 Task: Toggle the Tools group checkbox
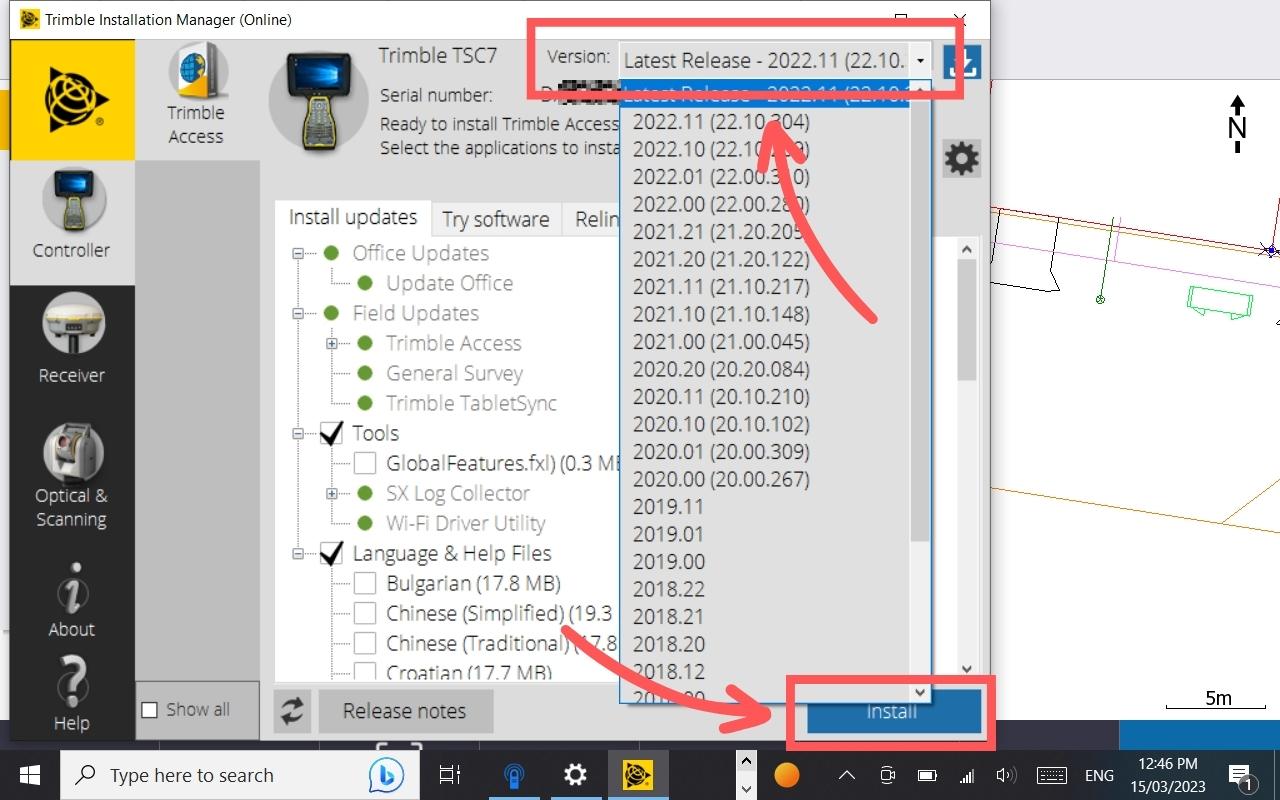332,433
